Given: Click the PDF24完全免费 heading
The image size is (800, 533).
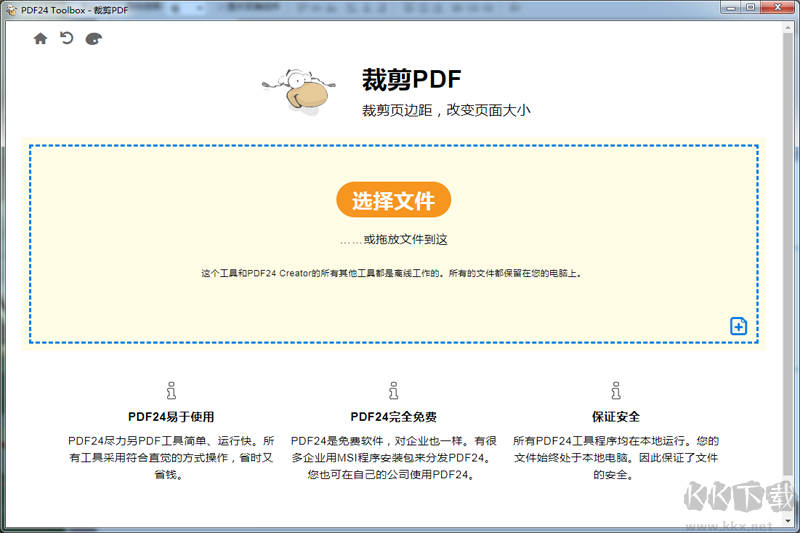Looking at the screenshot, I should [393, 417].
